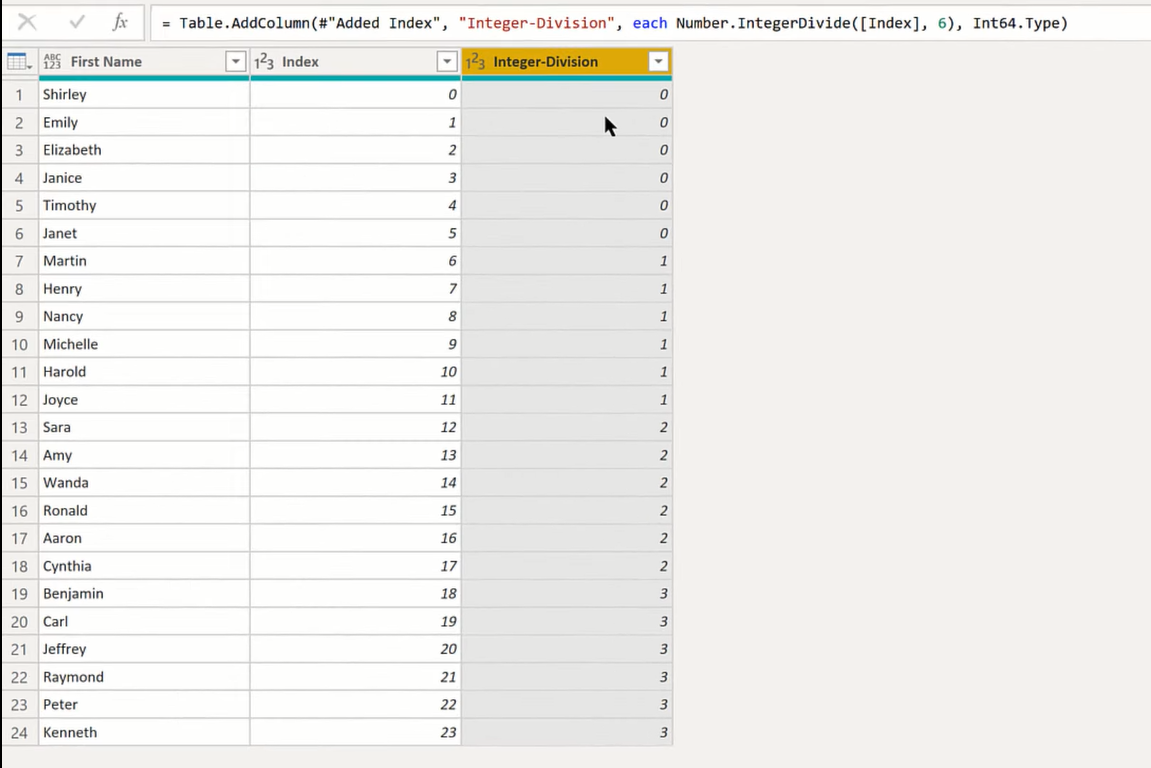Change data type icon of Integer-Division column
This screenshot has width=1151, height=768.
475,62
